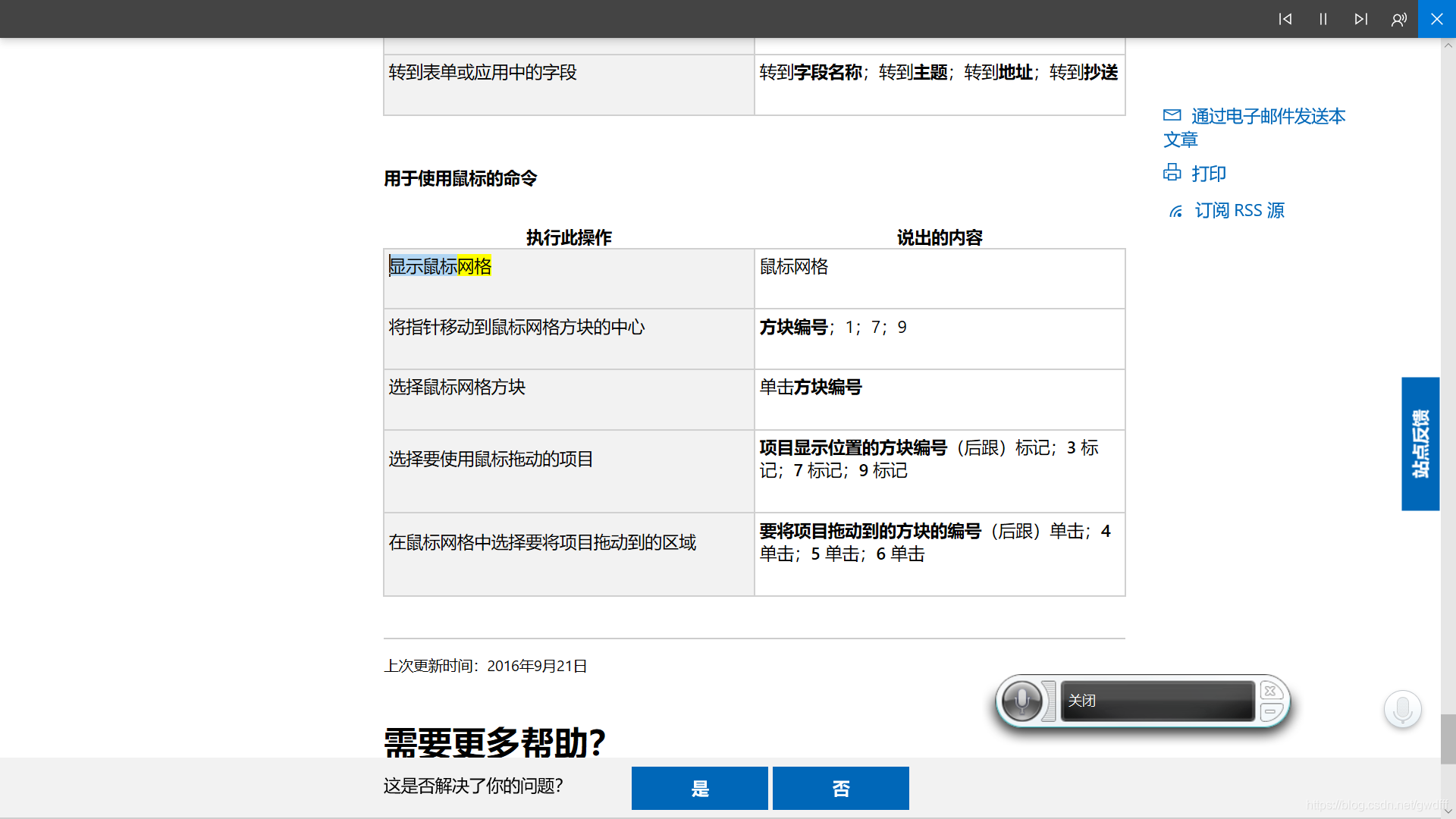
Task: Answer 是 to the feedback question
Action: pyautogui.click(x=699, y=788)
